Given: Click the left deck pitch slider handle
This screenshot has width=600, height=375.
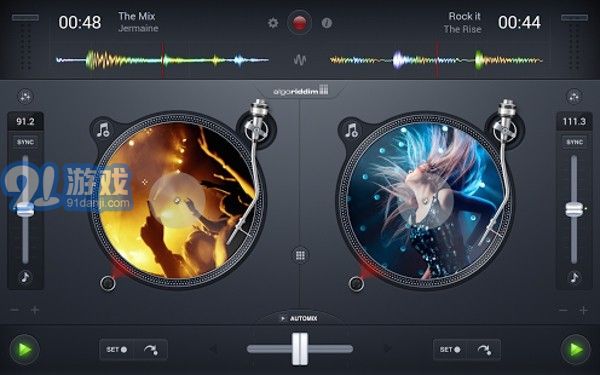Looking at the screenshot, I should (25, 210).
